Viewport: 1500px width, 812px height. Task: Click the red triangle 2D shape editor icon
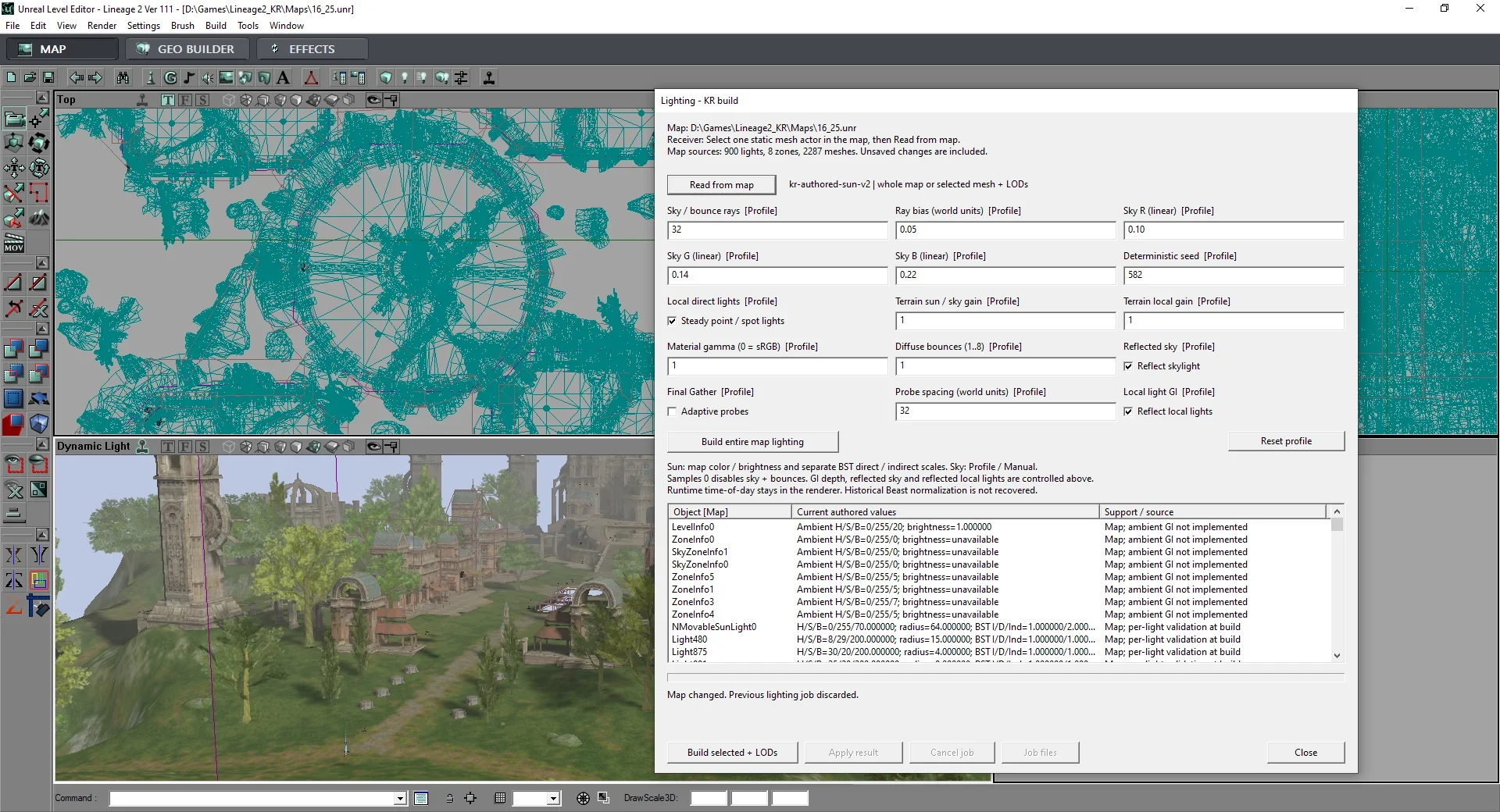click(311, 77)
